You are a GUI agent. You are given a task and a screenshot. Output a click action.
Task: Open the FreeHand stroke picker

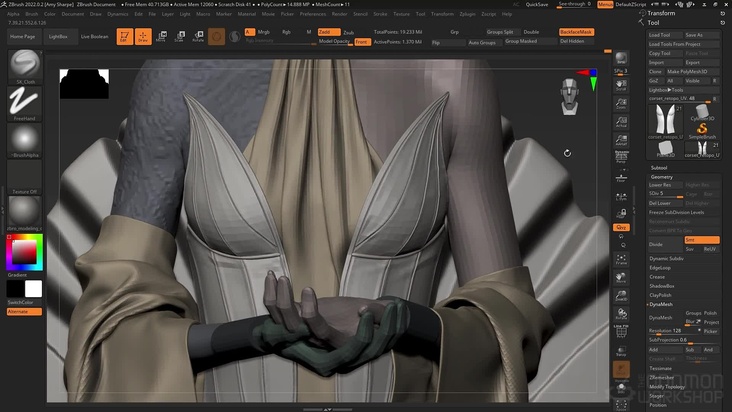[25, 104]
